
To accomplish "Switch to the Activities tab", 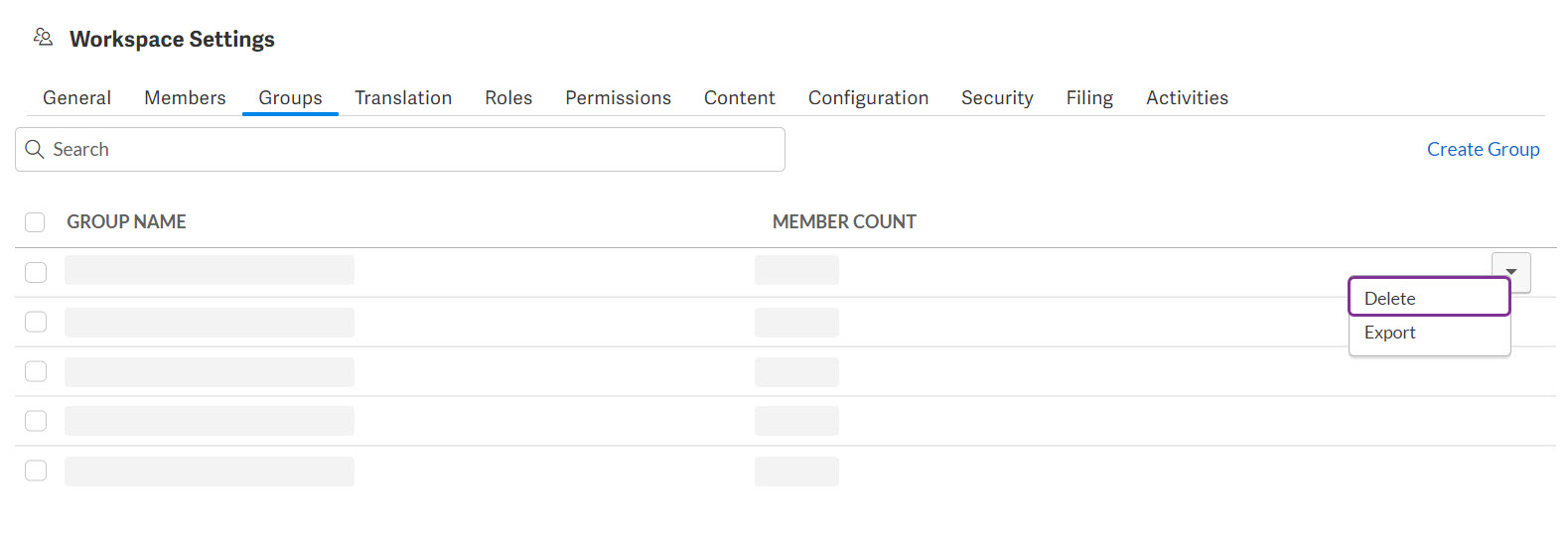I will (1187, 98).
